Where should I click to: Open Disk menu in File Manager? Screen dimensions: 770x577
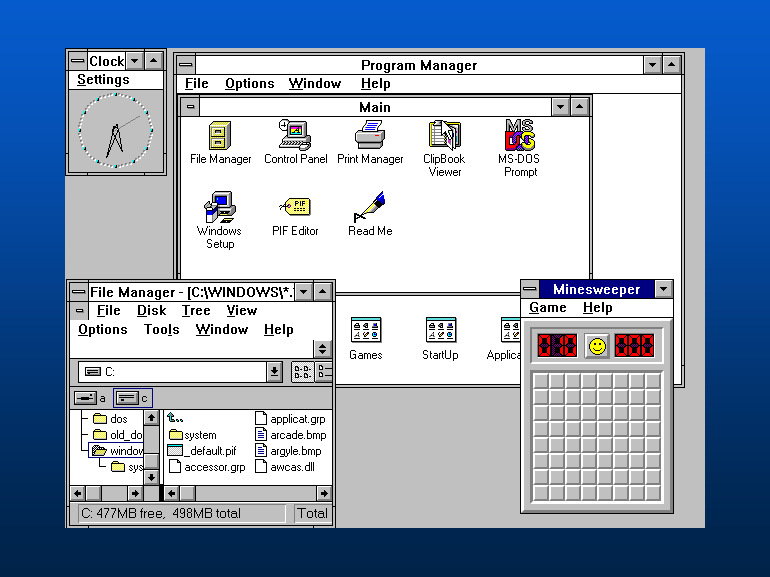(151, 310)
